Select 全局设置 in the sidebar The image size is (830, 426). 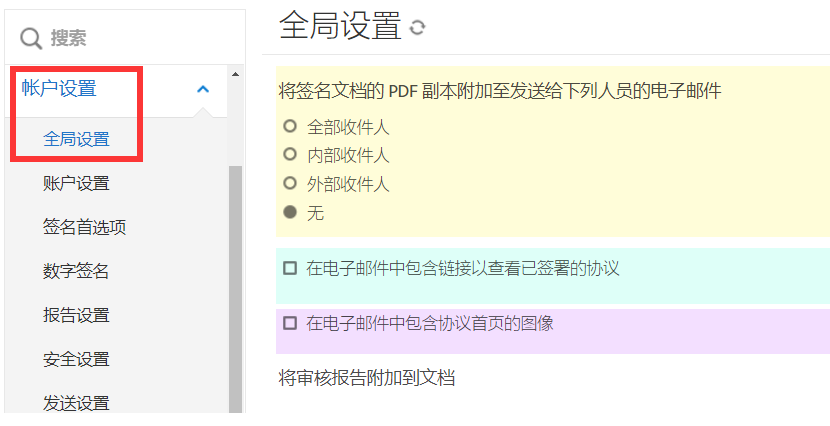click(76, 139)
